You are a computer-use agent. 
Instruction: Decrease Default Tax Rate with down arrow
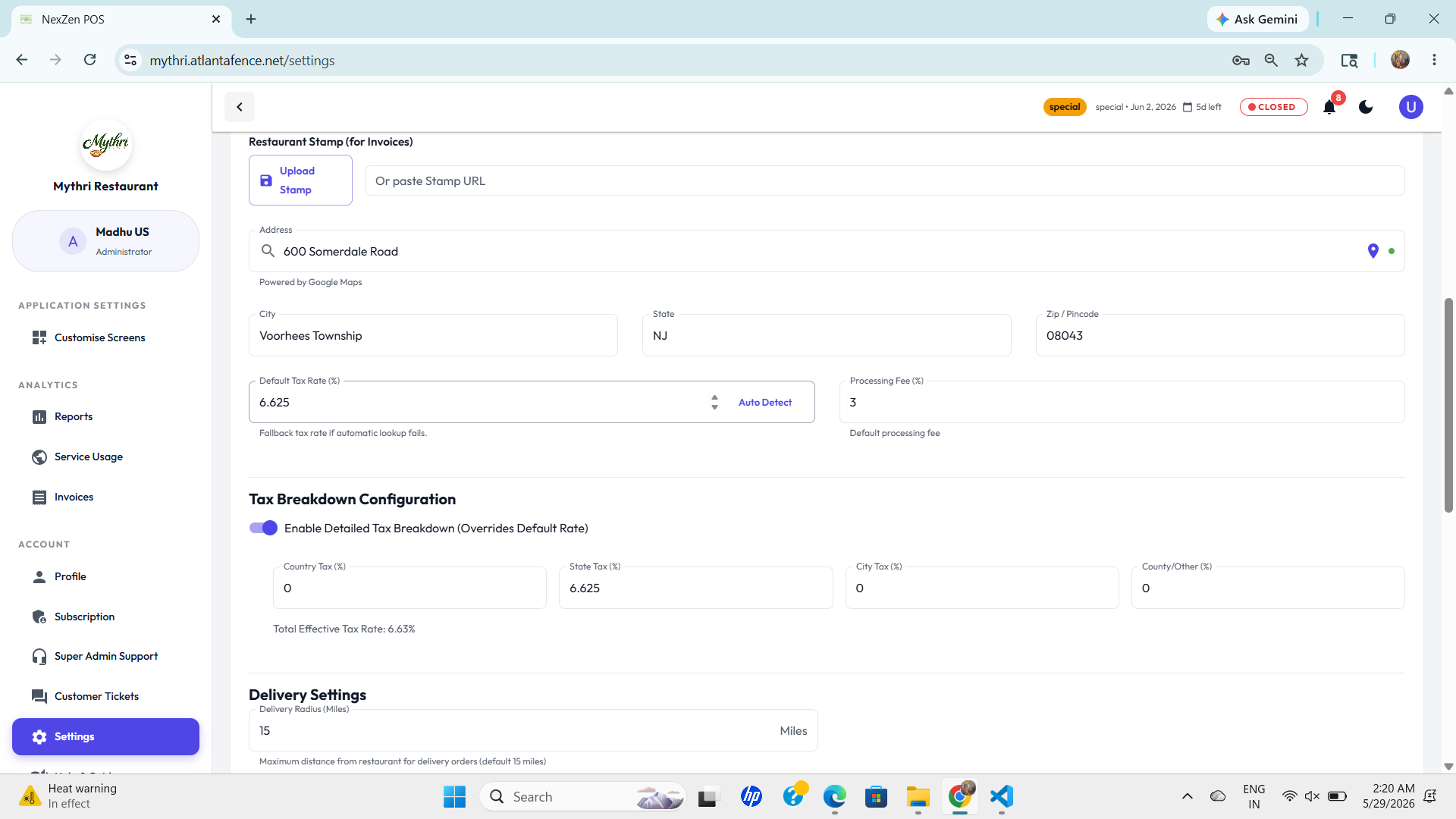(x=714, y=408)
